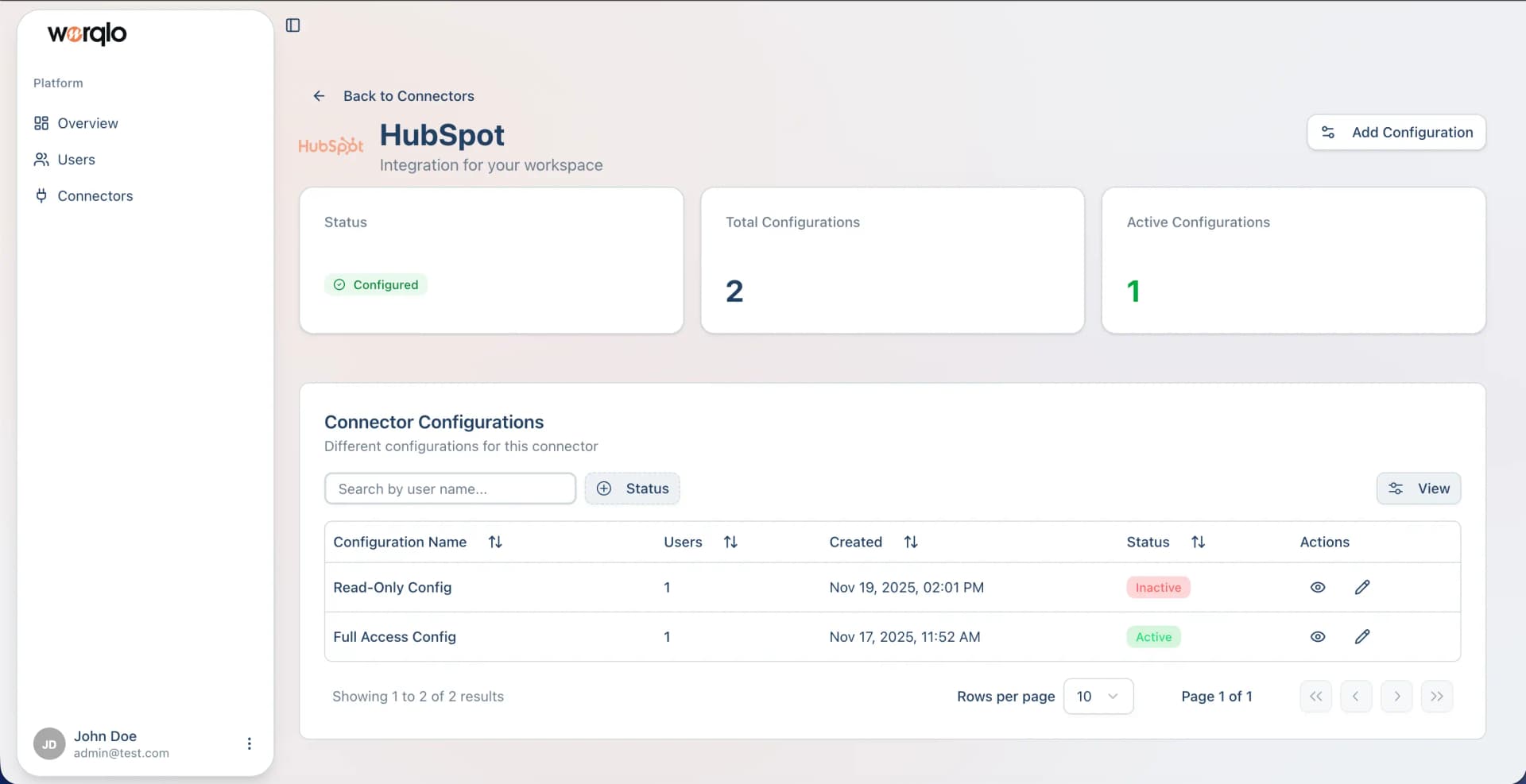Click the HubSpot logo
Viewport: 1526px width, 784px height.
[331, 146]
